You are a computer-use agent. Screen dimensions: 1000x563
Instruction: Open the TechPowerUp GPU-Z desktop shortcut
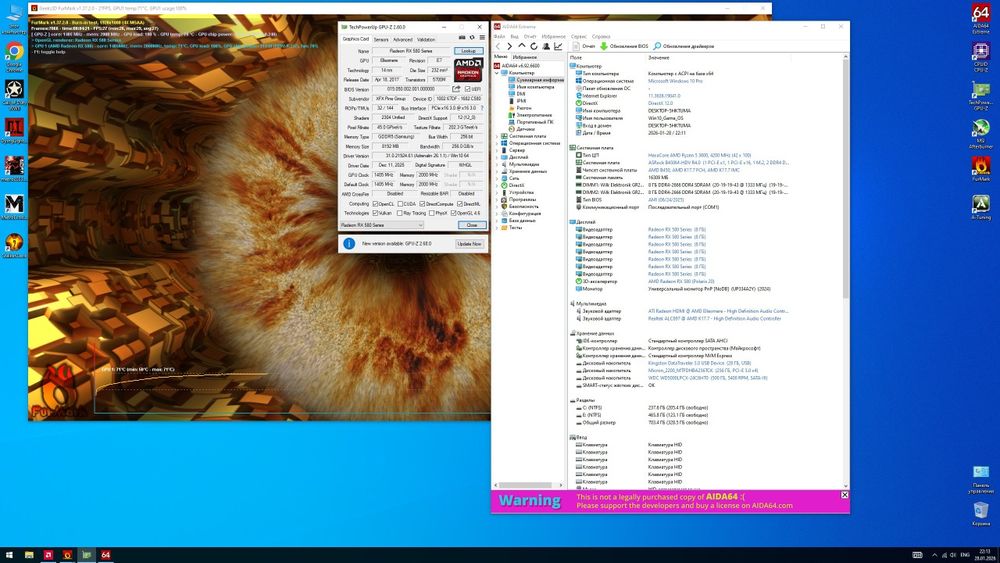tap(981, 96)
